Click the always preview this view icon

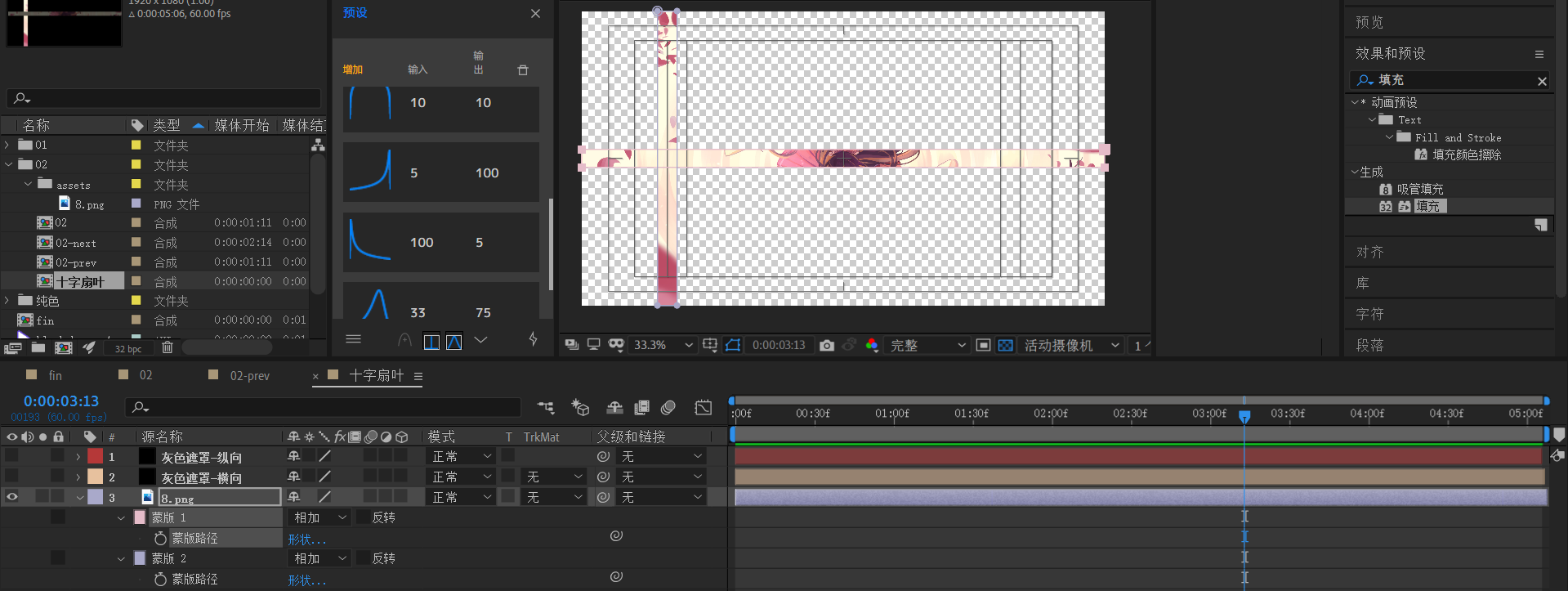click(x=572, y=345)
